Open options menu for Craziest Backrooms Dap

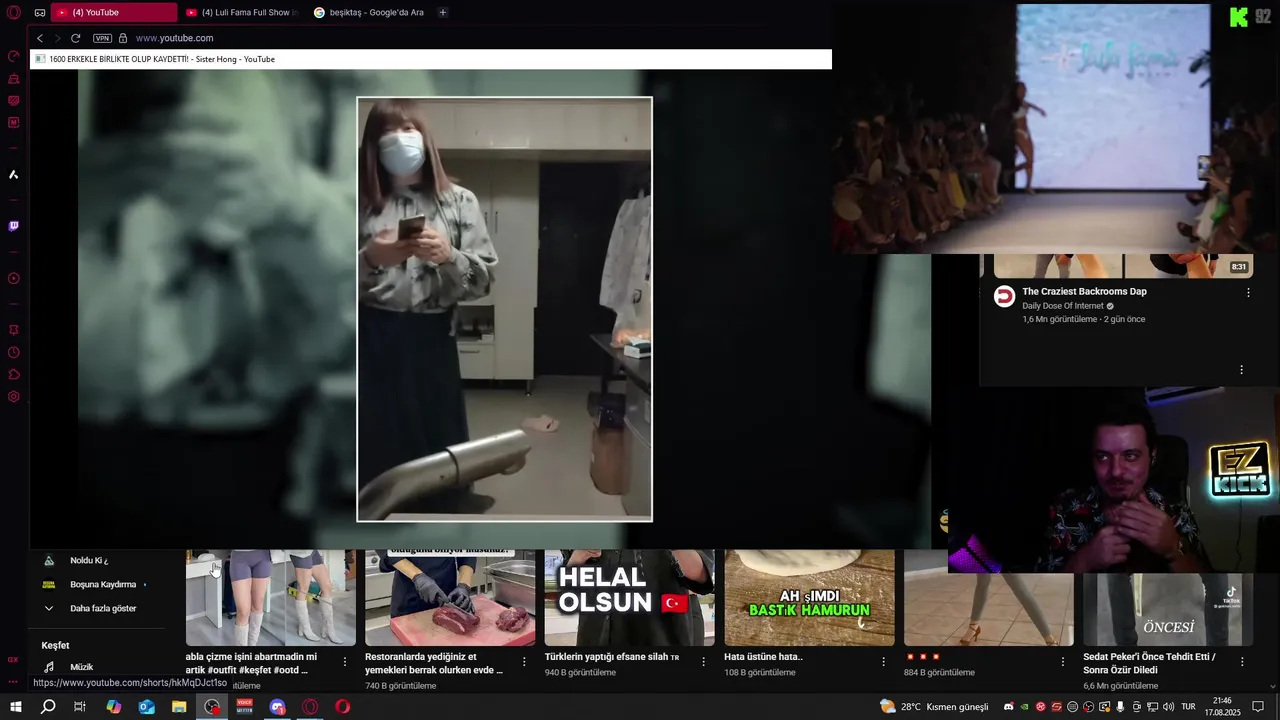pyautogui.click(x=1248, y=293)
